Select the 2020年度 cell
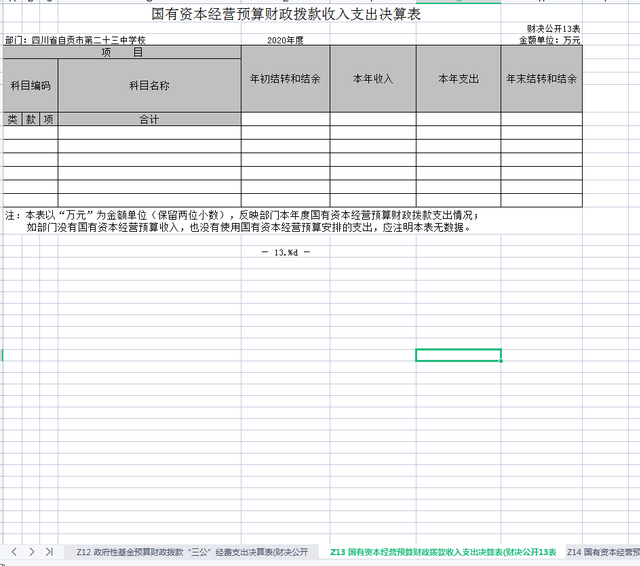 tap(285, 41)
